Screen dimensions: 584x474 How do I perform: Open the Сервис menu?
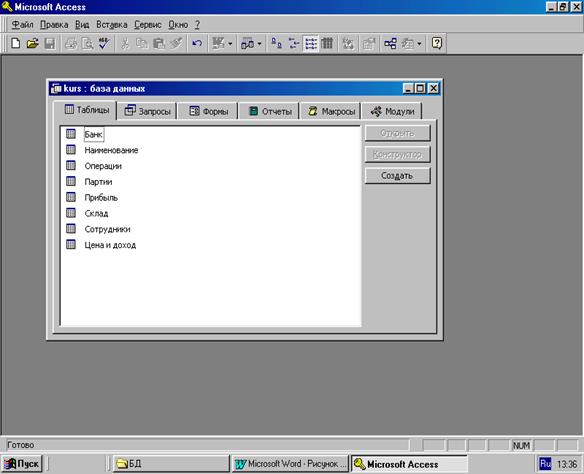(x=148, y=25)
